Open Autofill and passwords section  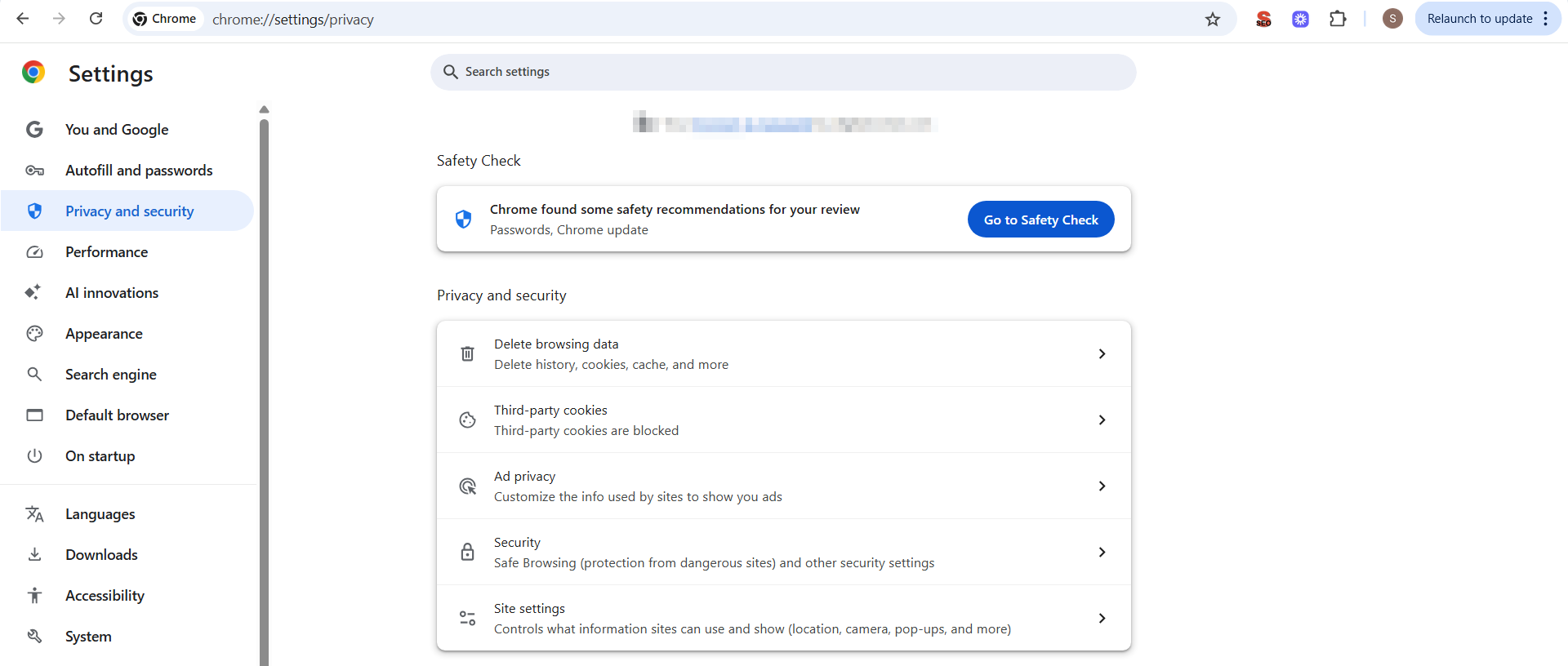tap(127, 170)
